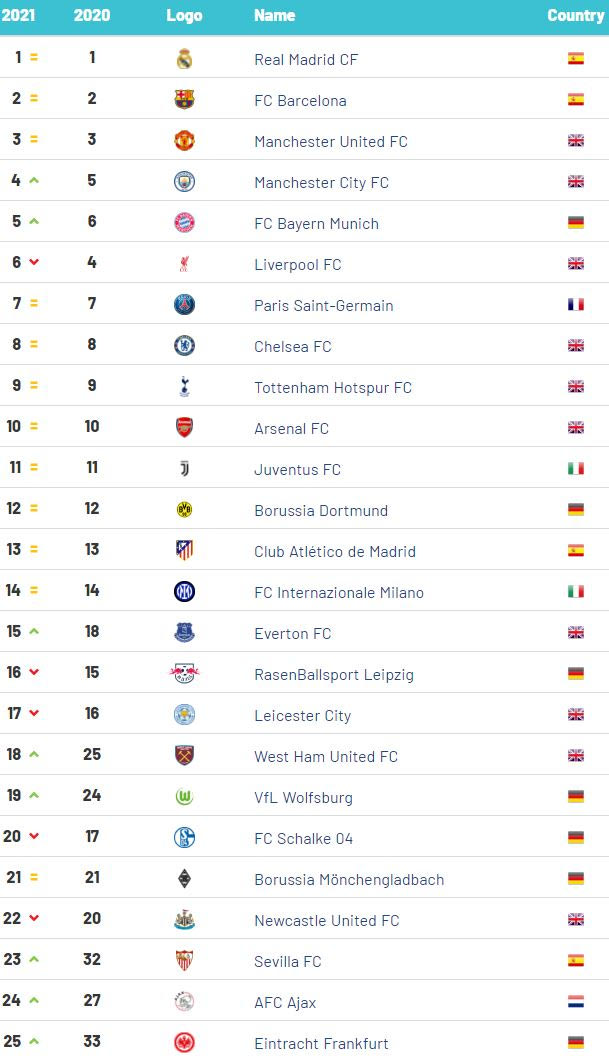
Task: Open the West Ham United FC entry
Action: point(326,757)
